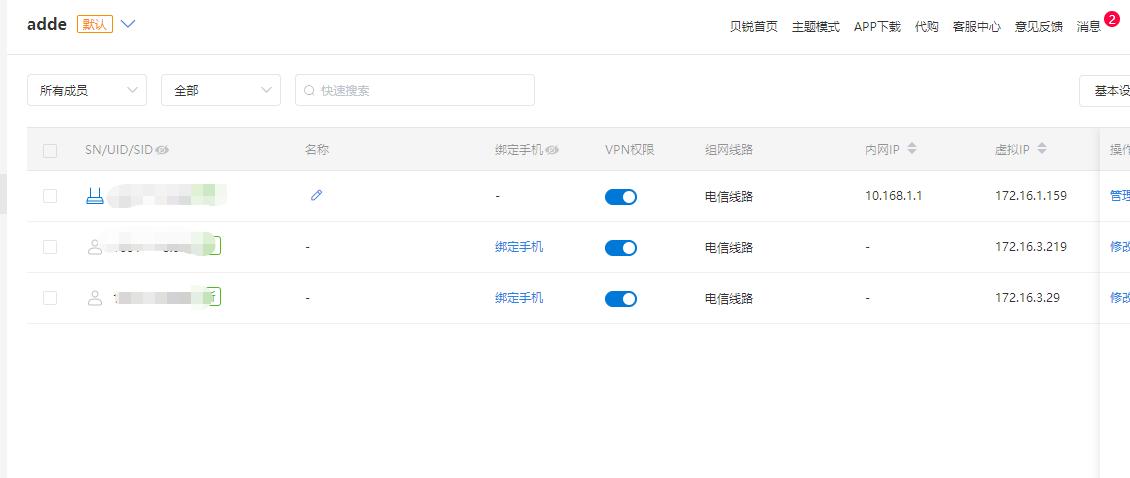The height and width of the screenshot is (478, 1130).
Task: Click the 基本设置 button
Action: tap(1105, 91)
